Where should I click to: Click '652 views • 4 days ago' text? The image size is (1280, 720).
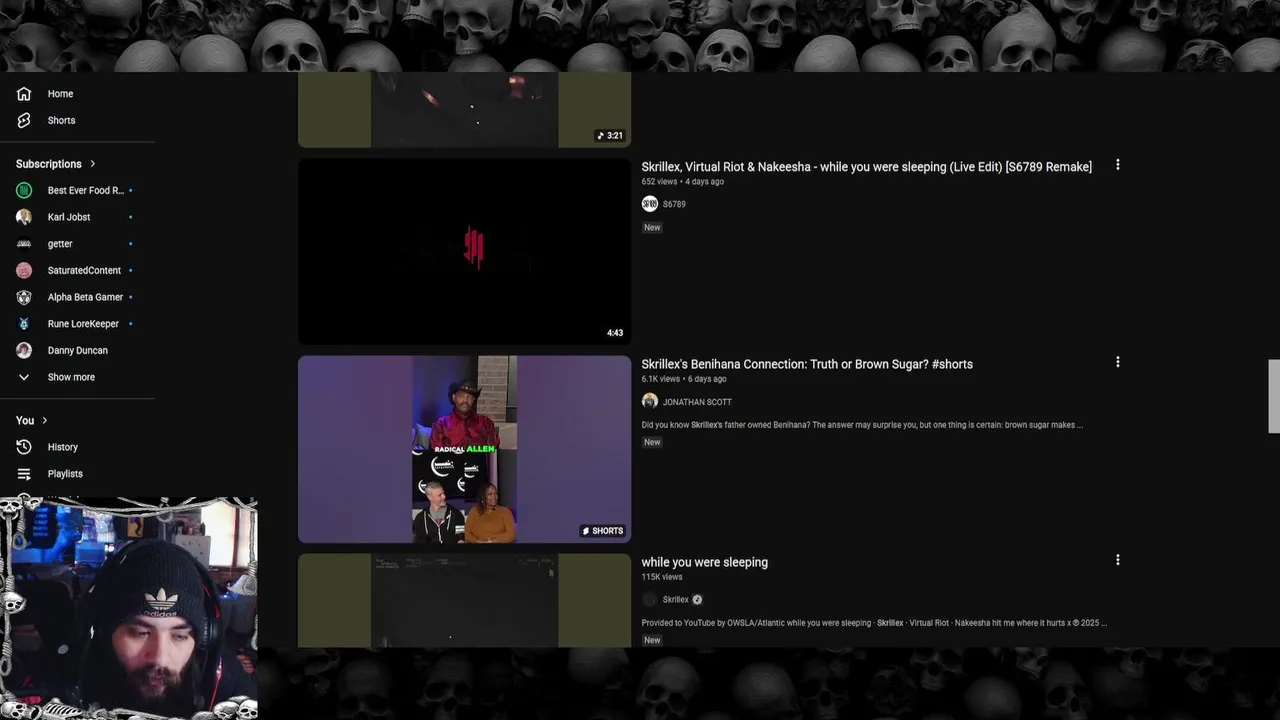click(x=683, y=182)
